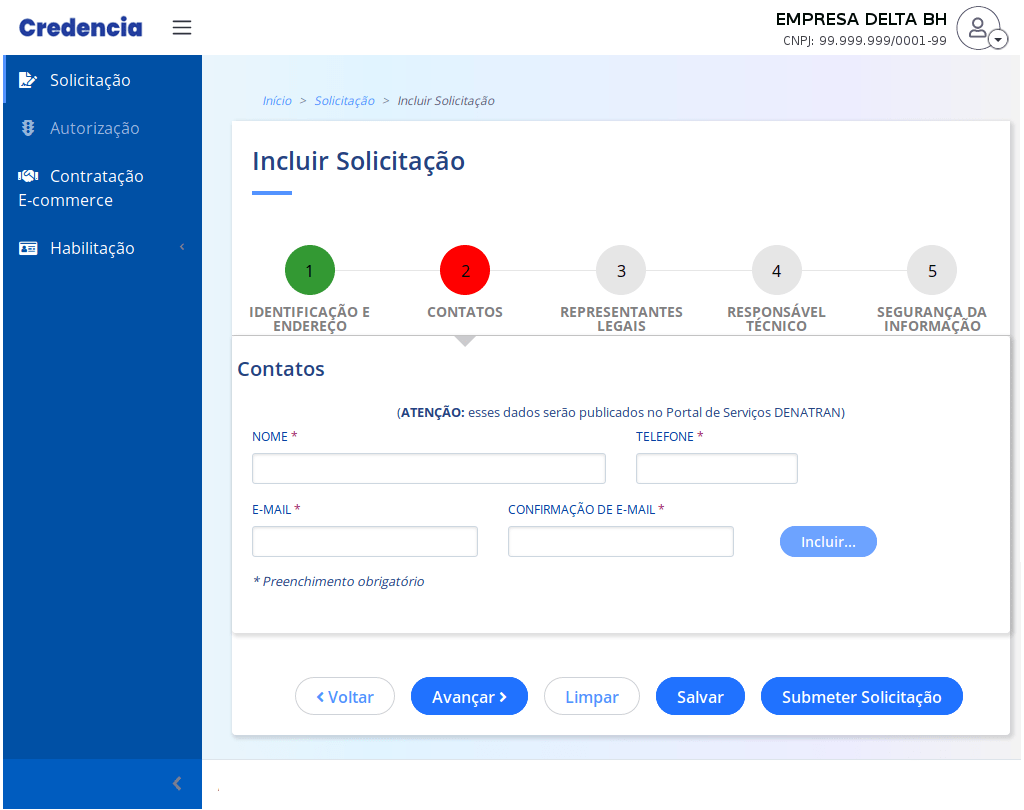Open step 5 Segurança da Informação

(x=932, y=271)
